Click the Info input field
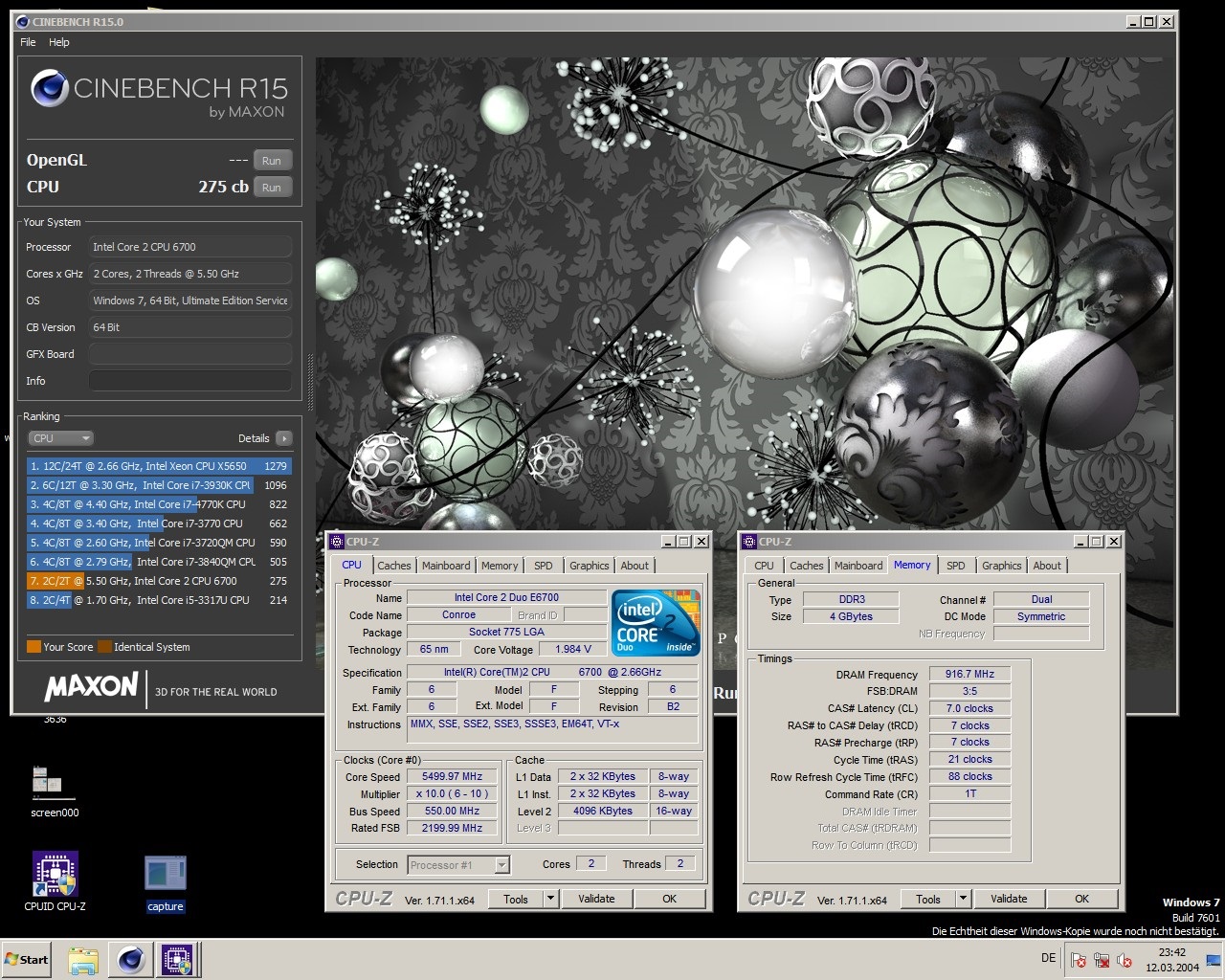1225x980 pixels. [x=189, y=381]
